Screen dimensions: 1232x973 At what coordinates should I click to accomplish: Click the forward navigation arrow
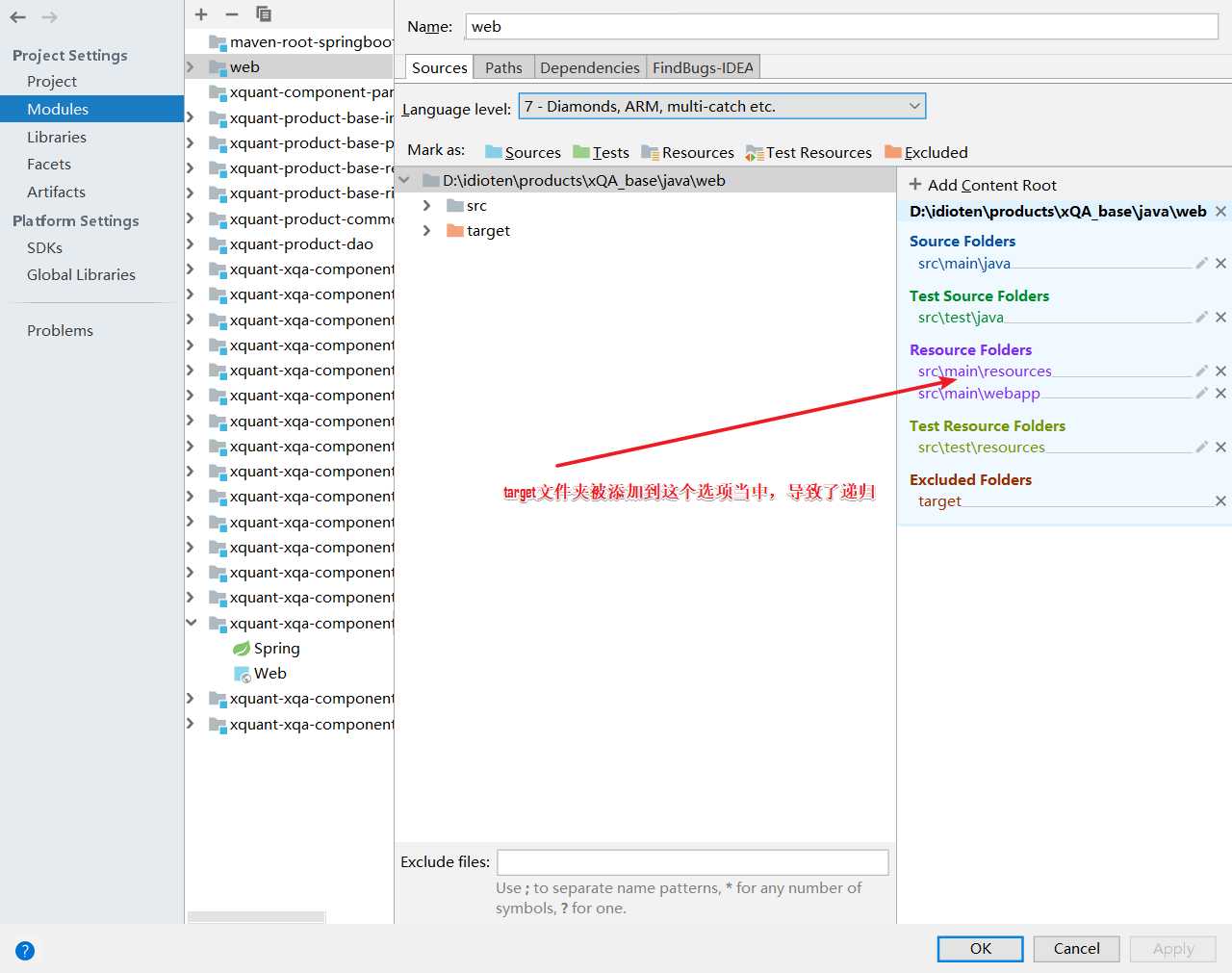click(50, 17)
